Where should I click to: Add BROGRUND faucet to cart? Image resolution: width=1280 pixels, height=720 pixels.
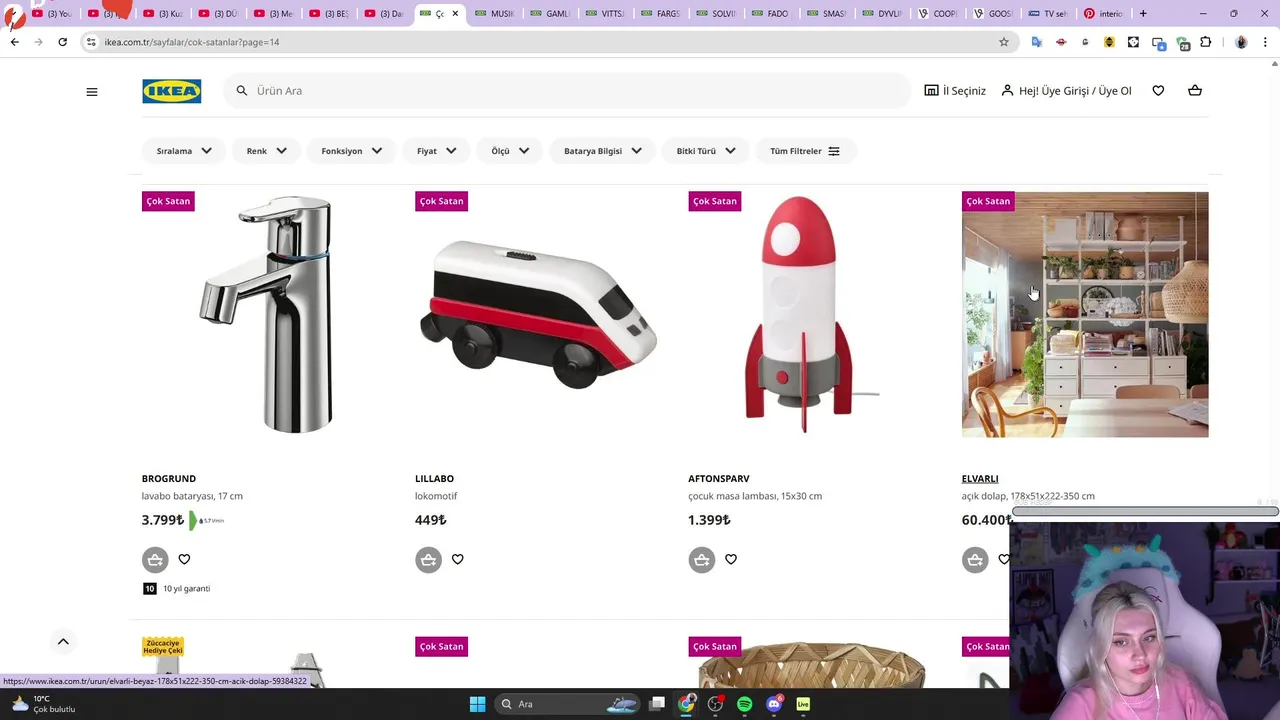click(x=155, y=560)
